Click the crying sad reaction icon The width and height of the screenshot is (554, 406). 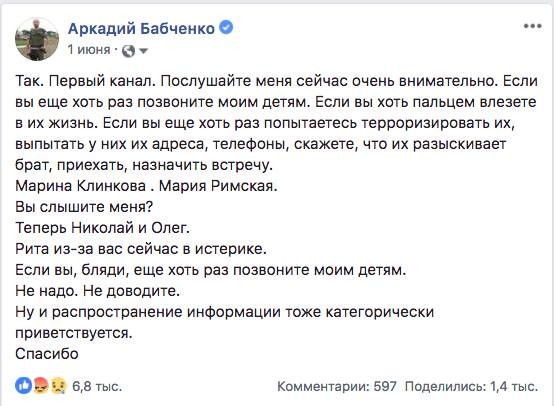58,386
